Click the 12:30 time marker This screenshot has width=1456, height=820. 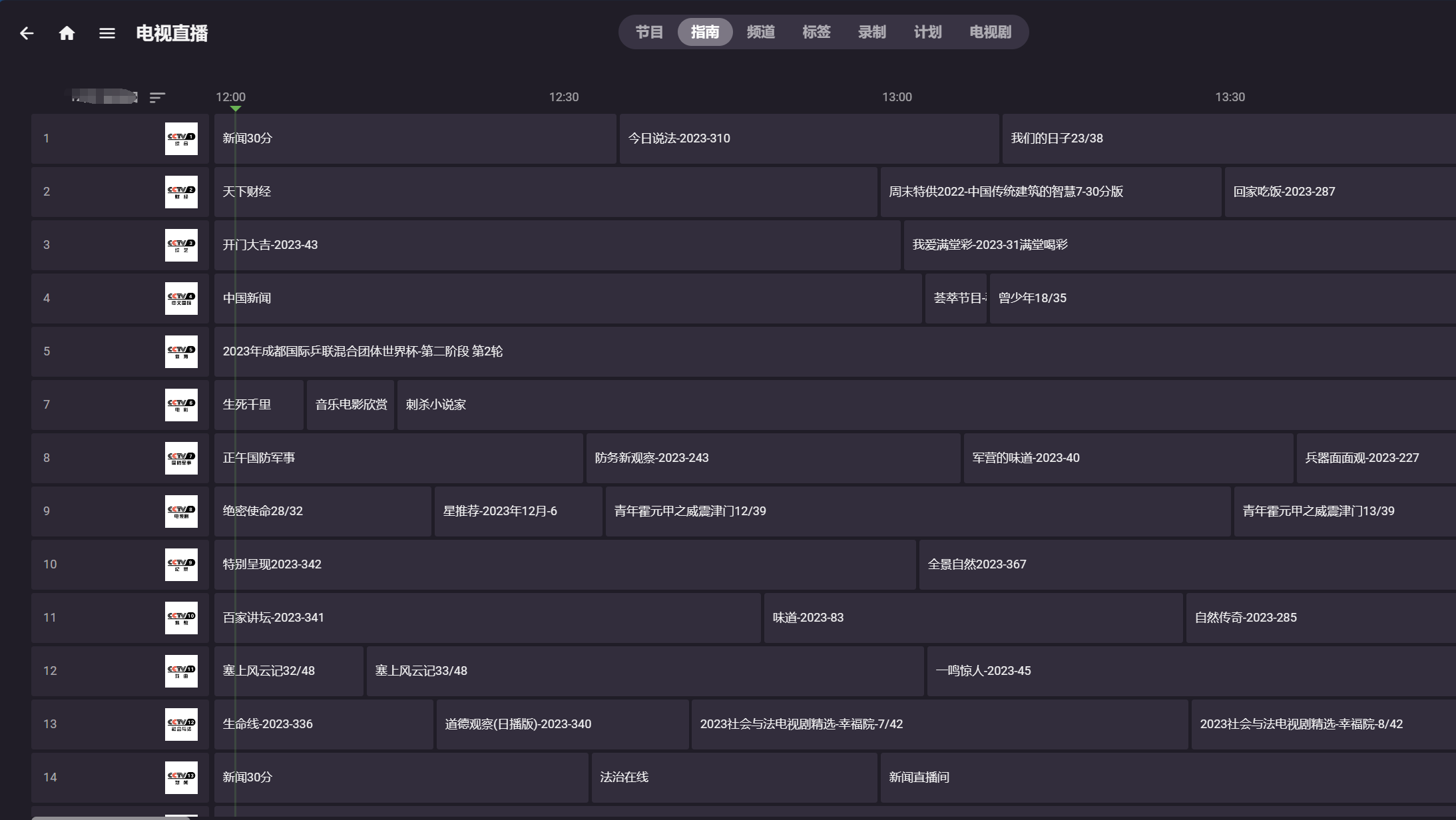(564, 97)
